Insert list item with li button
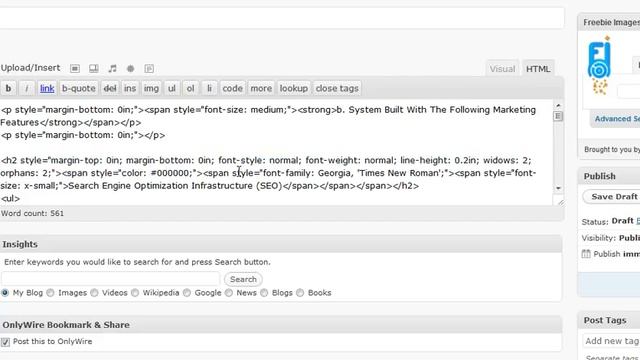Screen dimensions: 640x360 209,88
